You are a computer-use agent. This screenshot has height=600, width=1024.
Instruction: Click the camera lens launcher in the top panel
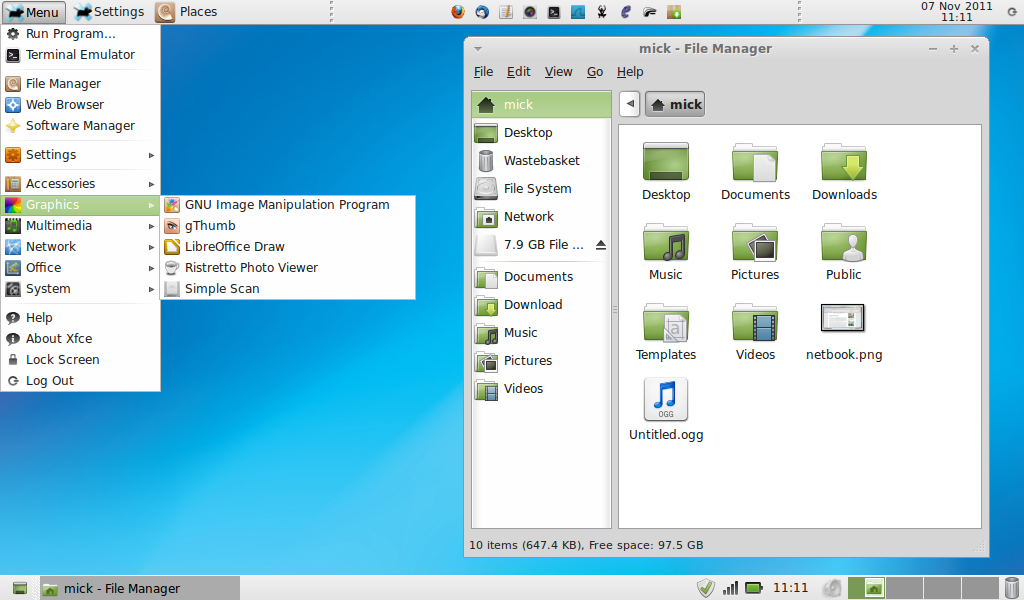point(530,12)
